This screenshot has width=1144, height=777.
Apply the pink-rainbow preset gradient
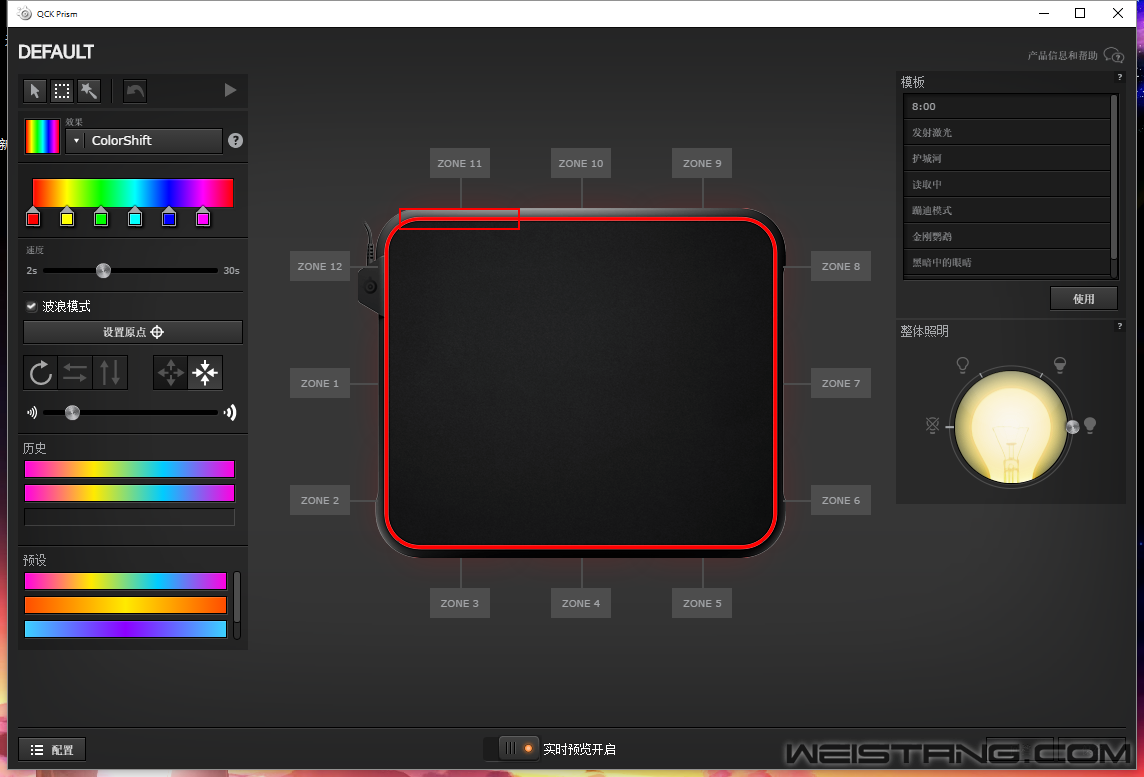[125, 581]
